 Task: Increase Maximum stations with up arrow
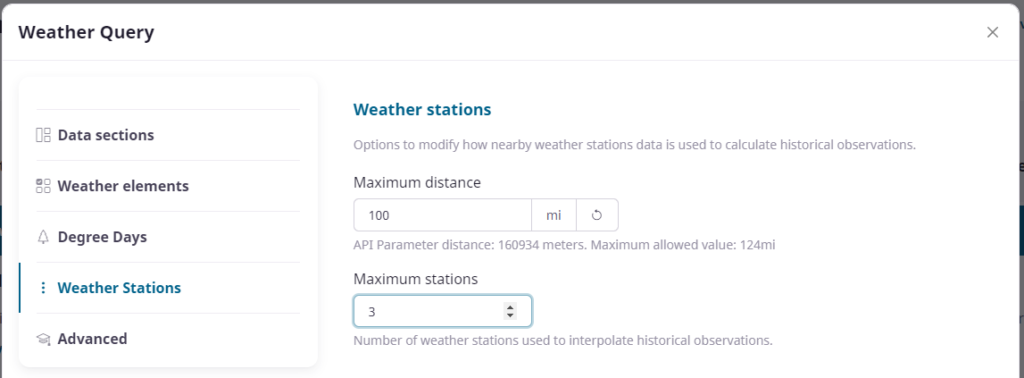pos(510,307)
